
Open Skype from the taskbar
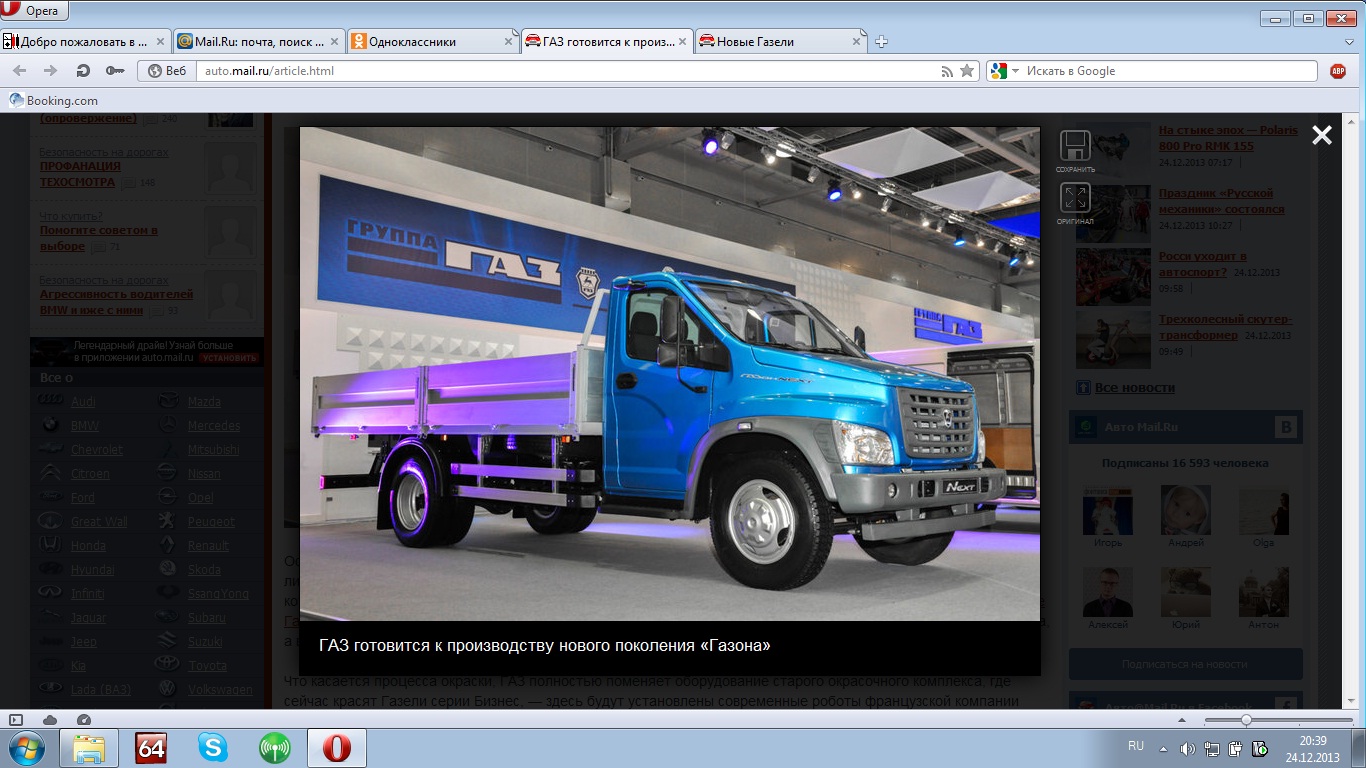point(212,748)
